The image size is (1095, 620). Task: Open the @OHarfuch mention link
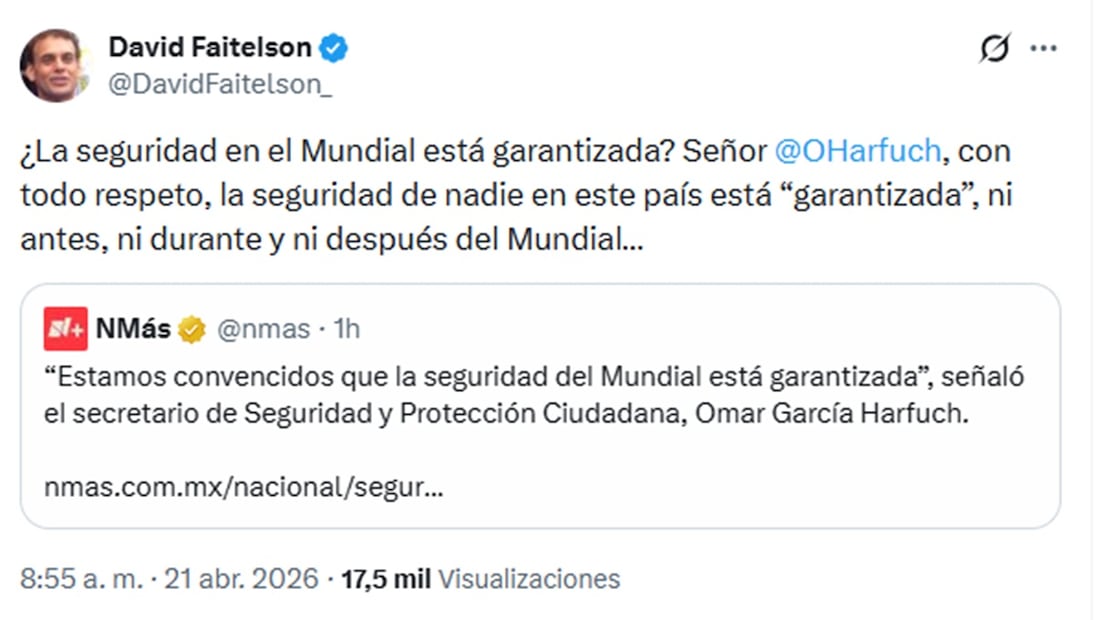[858, 152]
